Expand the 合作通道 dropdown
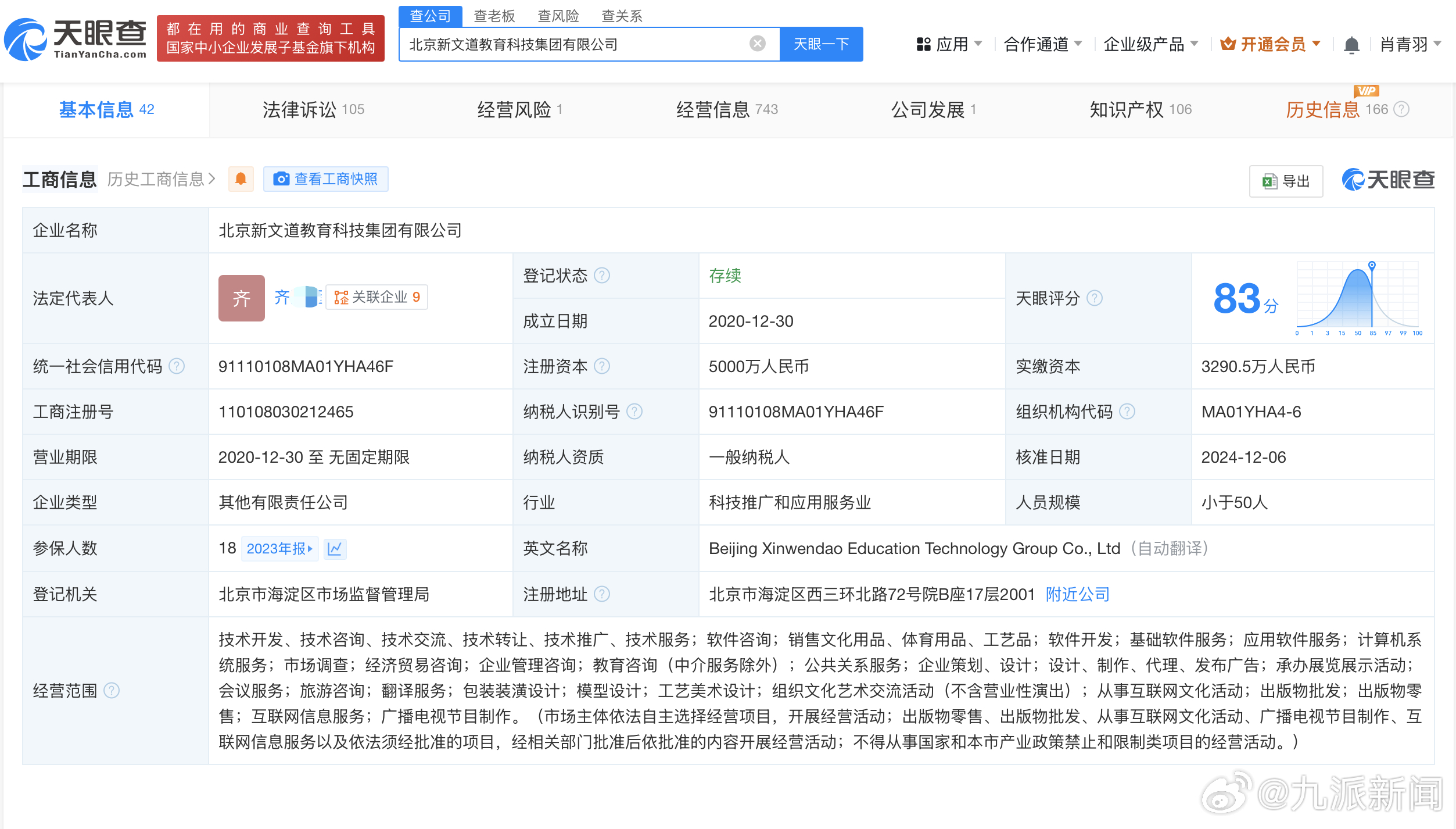The height and width of the screenshot is (829, 1456). coord(1042,44)
